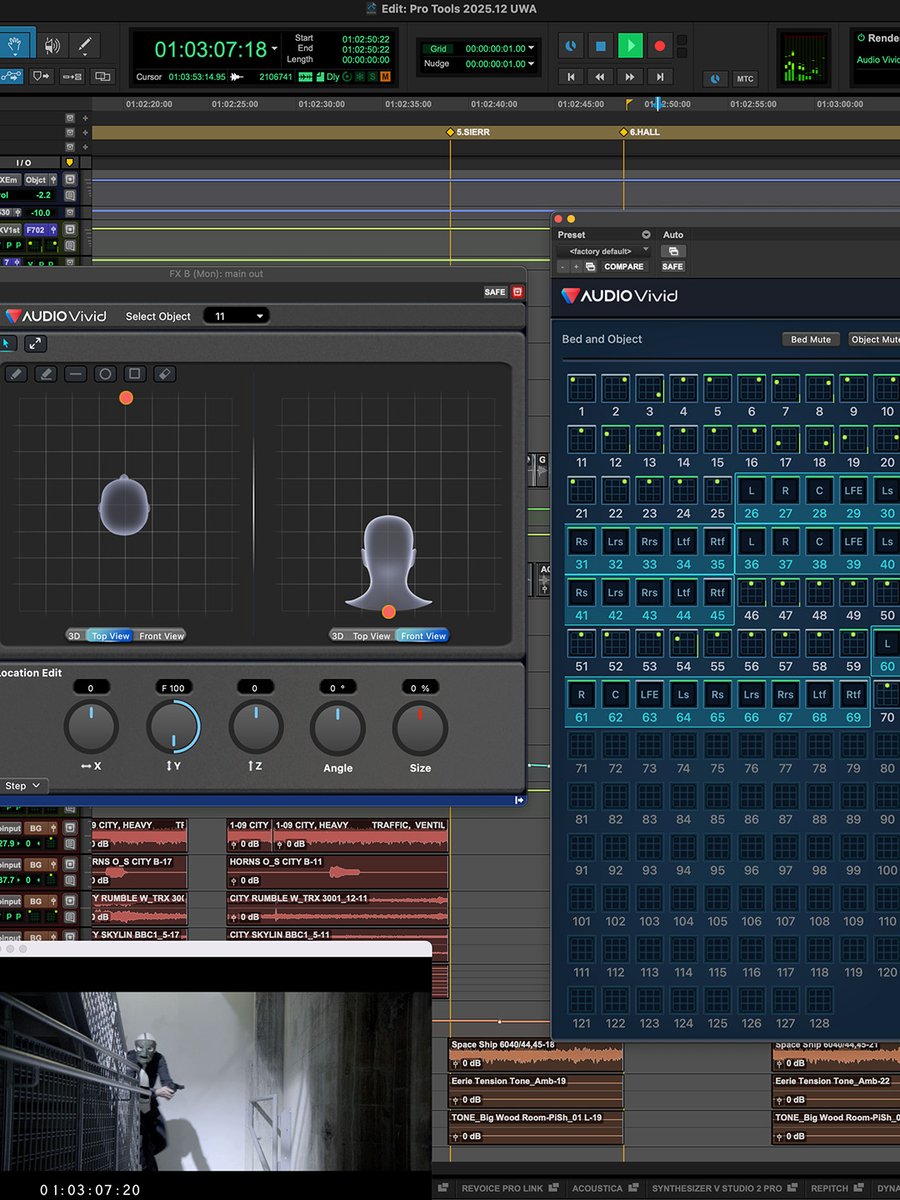Select Top View tab in left panner

click(x=111, y=636)
